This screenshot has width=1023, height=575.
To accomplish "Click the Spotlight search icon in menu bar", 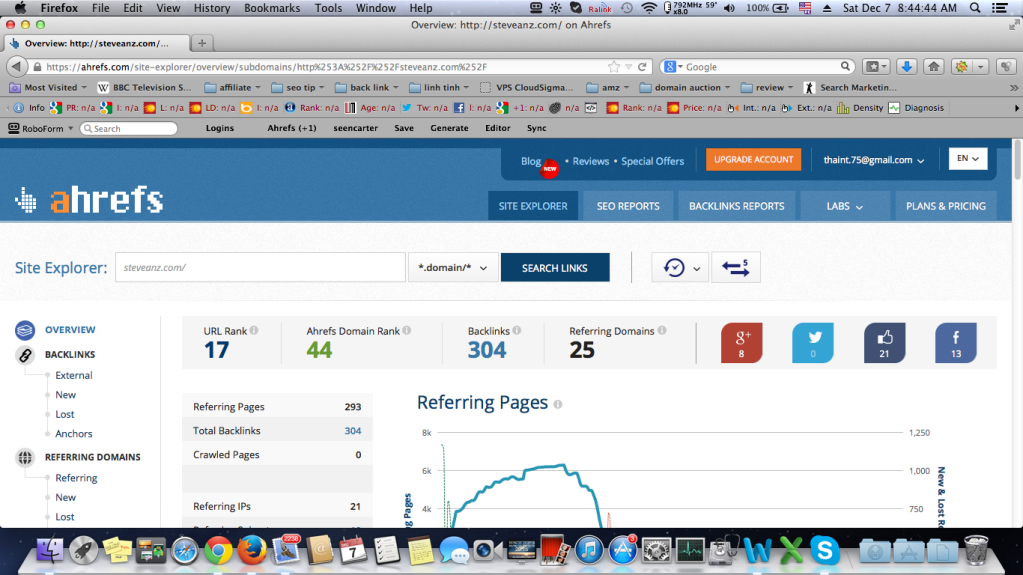I will coord(975,8).
